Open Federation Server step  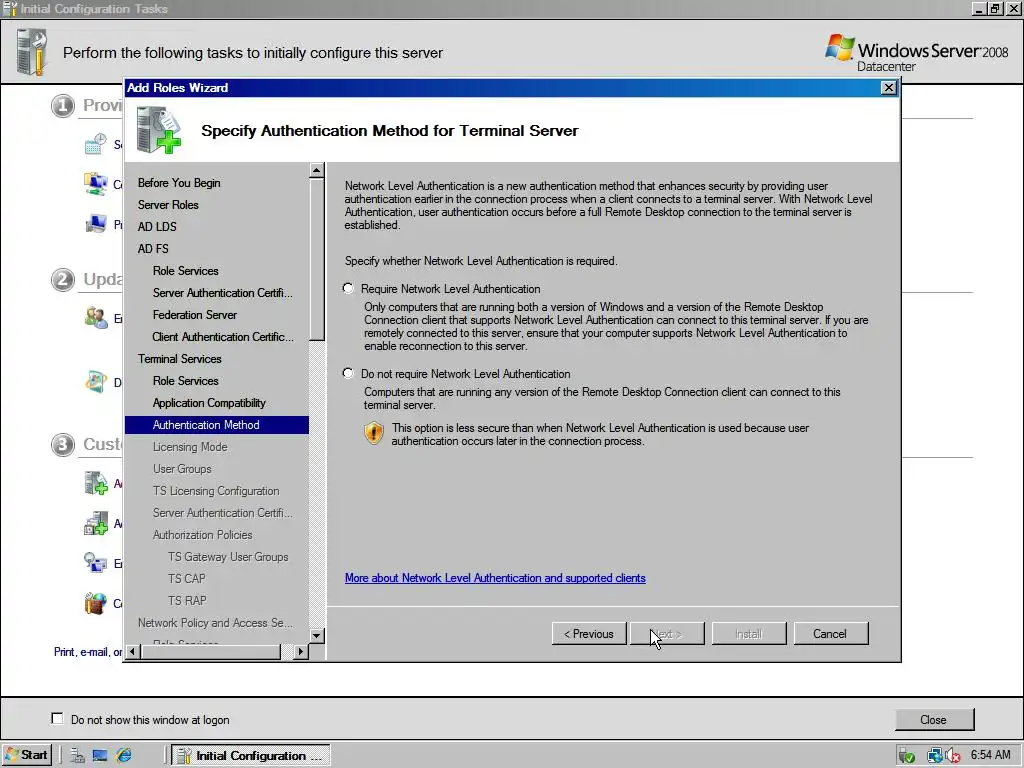click(x=195, y=315)
